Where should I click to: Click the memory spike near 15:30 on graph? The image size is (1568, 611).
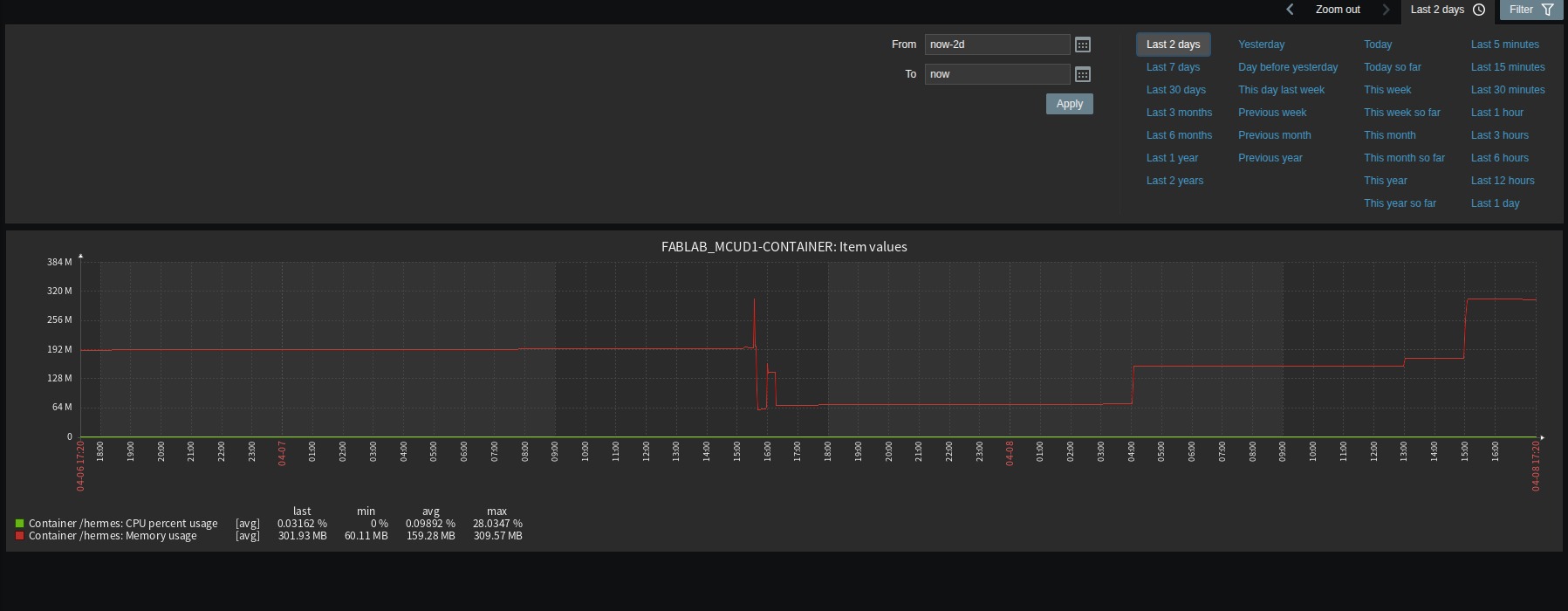coord(754,301)
